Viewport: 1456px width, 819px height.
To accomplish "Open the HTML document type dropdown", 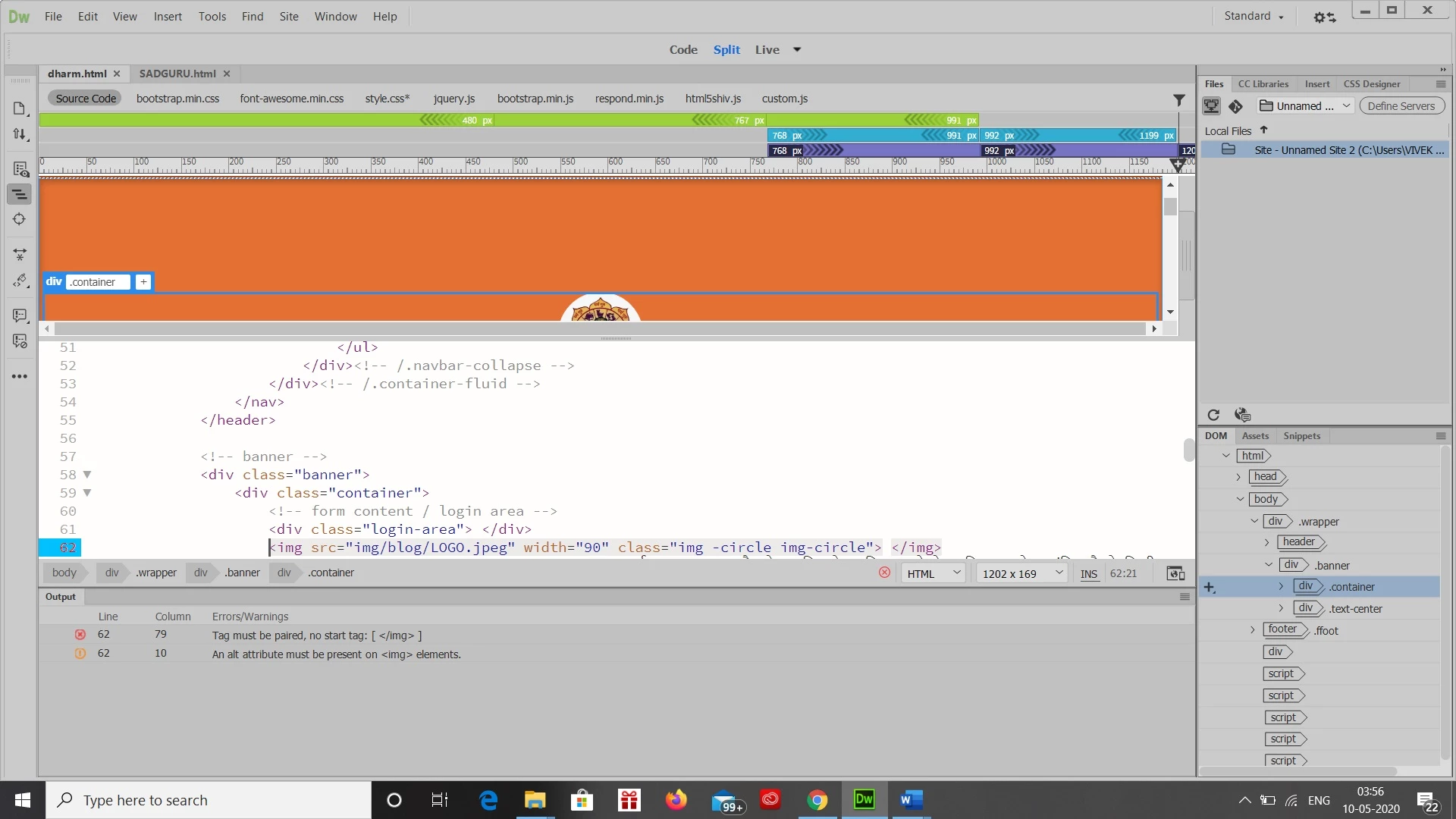I will click(934, 573).
